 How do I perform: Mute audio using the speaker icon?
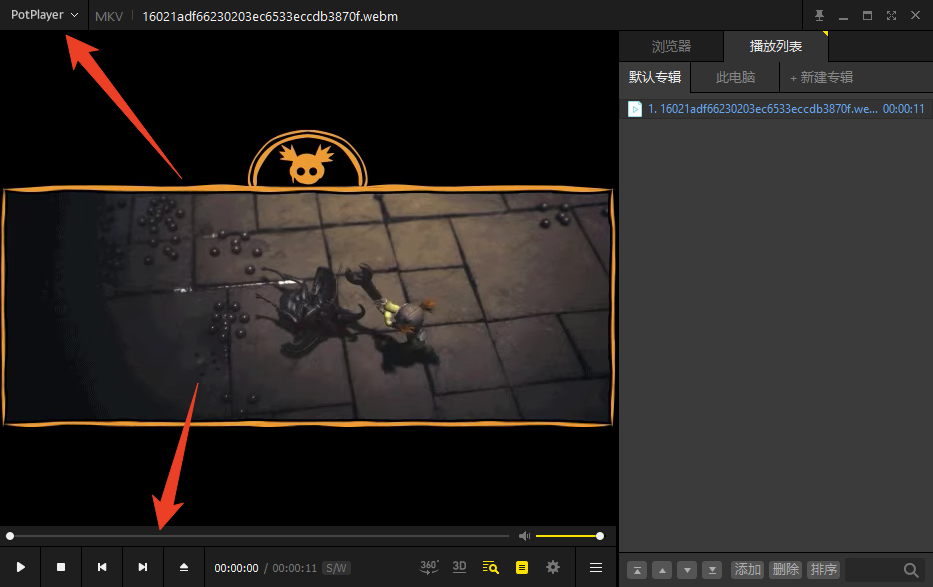[x=524, y=536]
